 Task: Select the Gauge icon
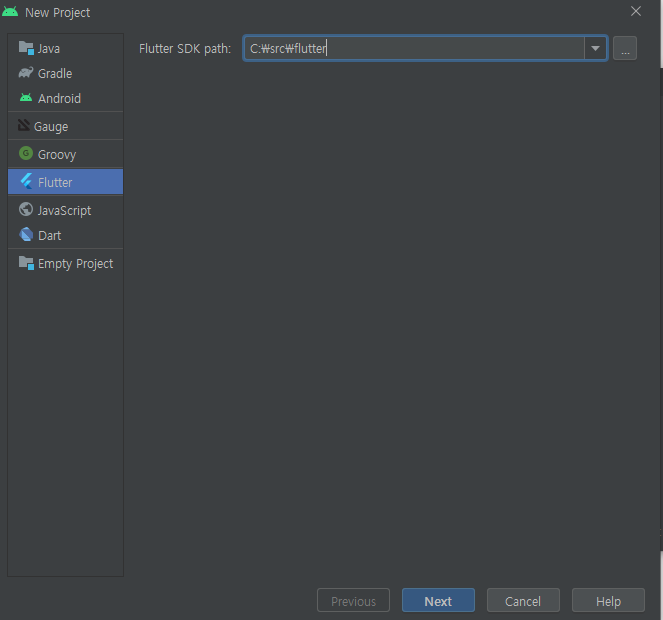click(x=24, y=125)
